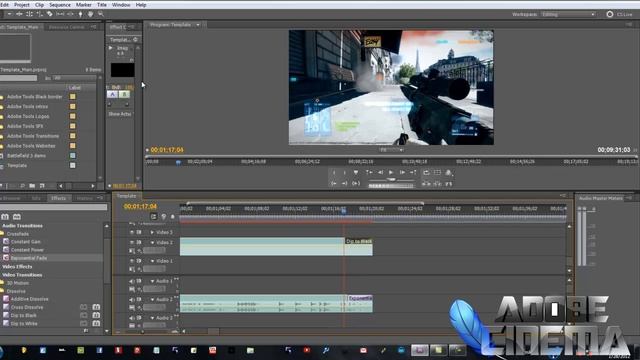Click the timeline current timecode 00;01;17;04

pos(140,207)
